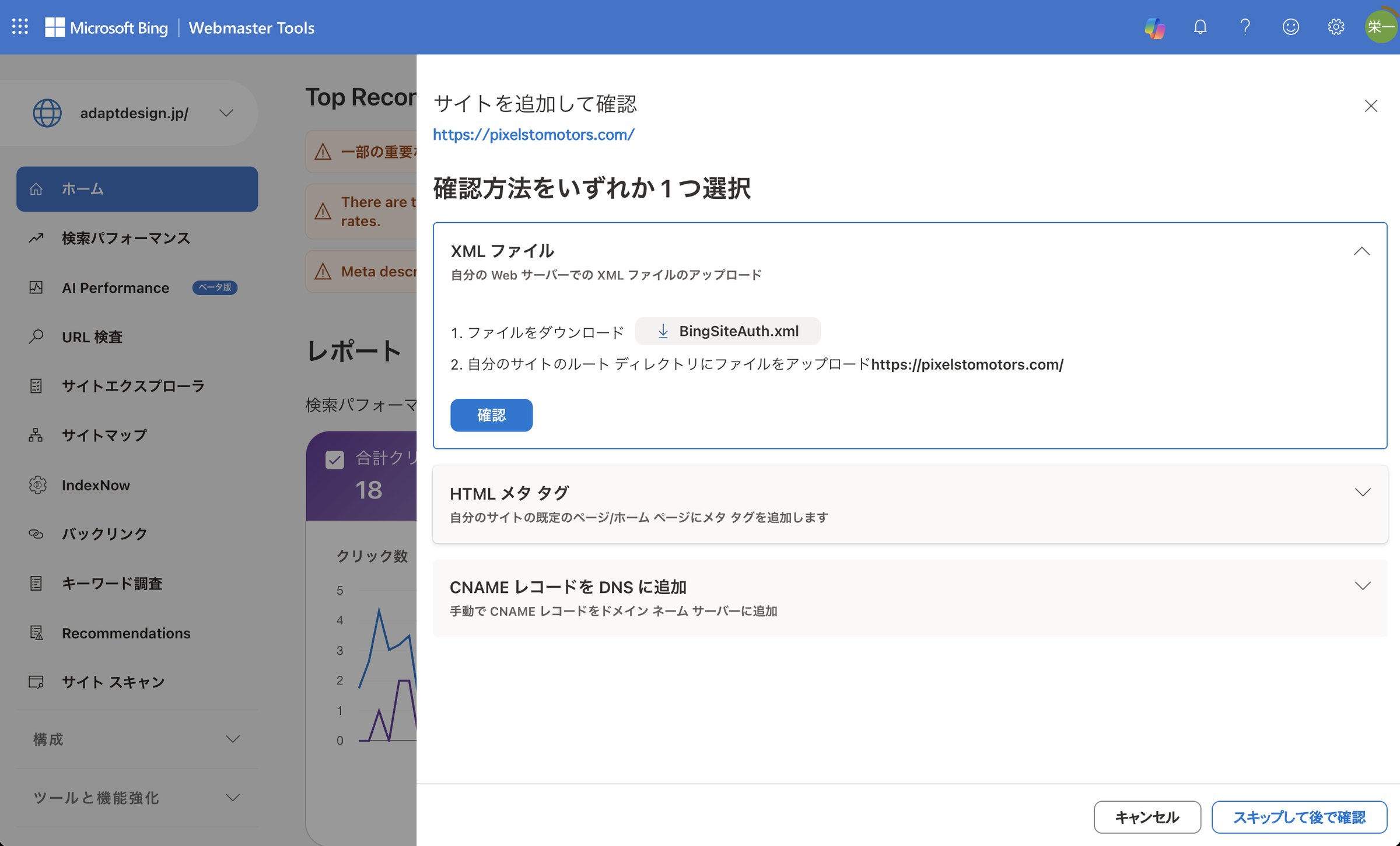Click the サイト スキャン icon
Screen dimensions: 1400x846
(36, 682)
